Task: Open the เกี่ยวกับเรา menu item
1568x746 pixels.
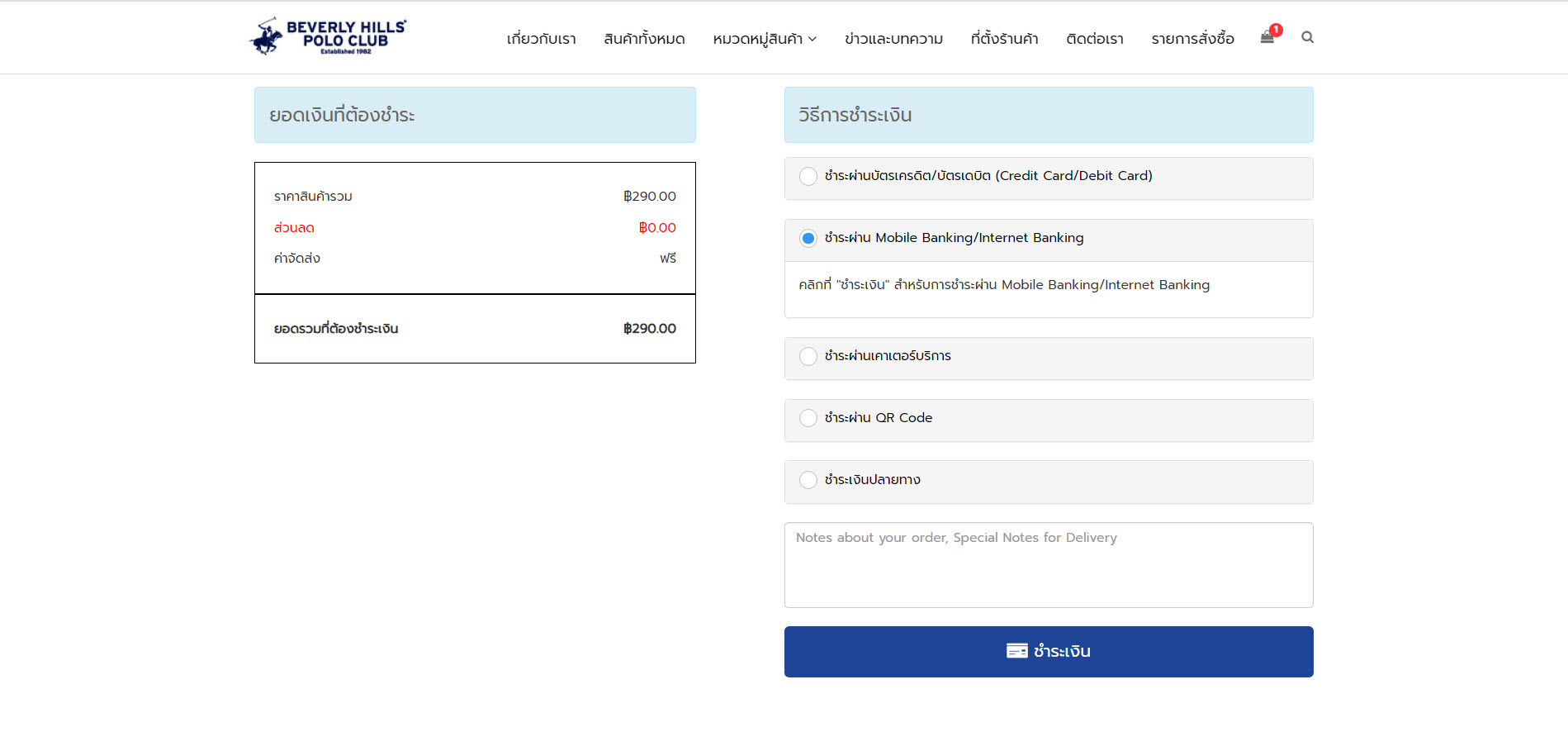Action: (x=541, y=39)
